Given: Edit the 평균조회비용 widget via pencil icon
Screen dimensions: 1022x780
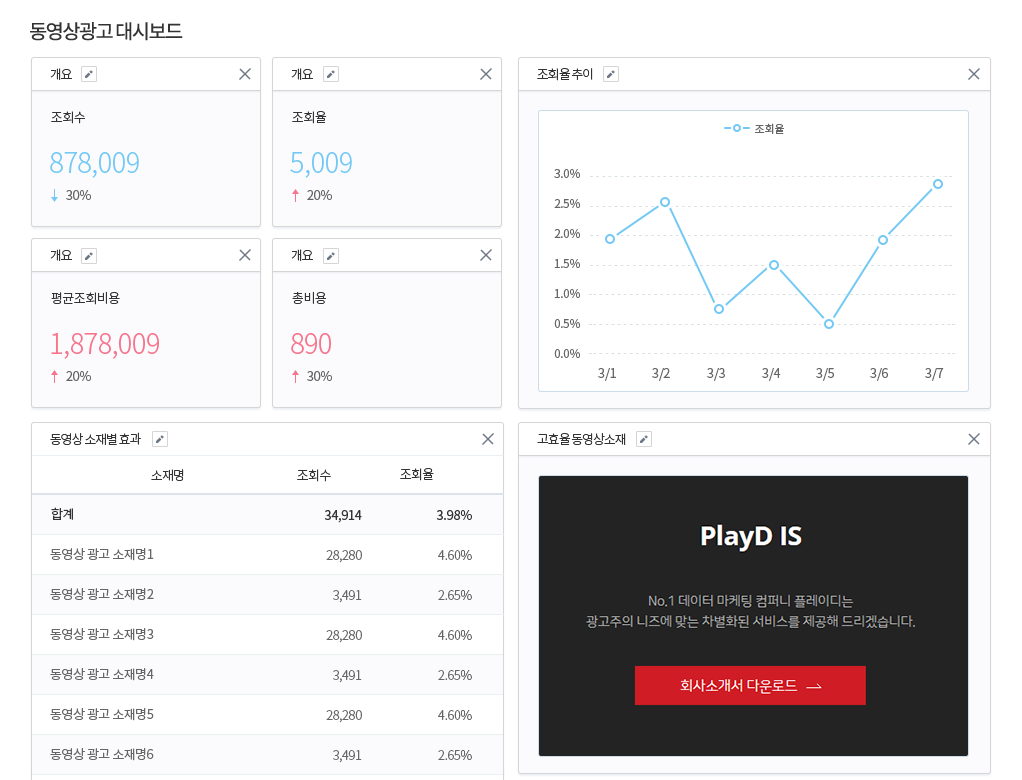Looking at the screenshot, I should coord(89,256).
